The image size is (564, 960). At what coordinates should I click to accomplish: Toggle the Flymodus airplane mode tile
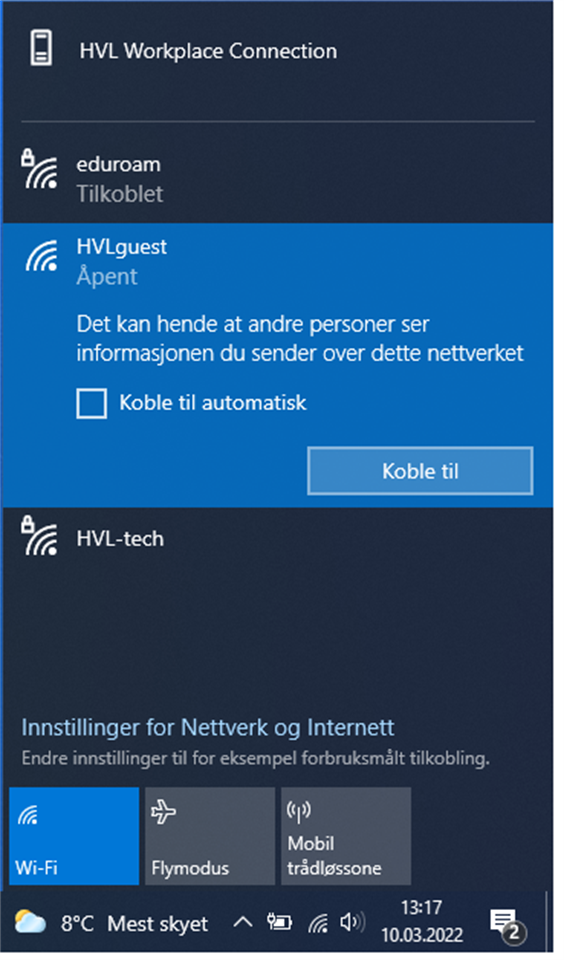pyautogui.click(x=210, y=836)
